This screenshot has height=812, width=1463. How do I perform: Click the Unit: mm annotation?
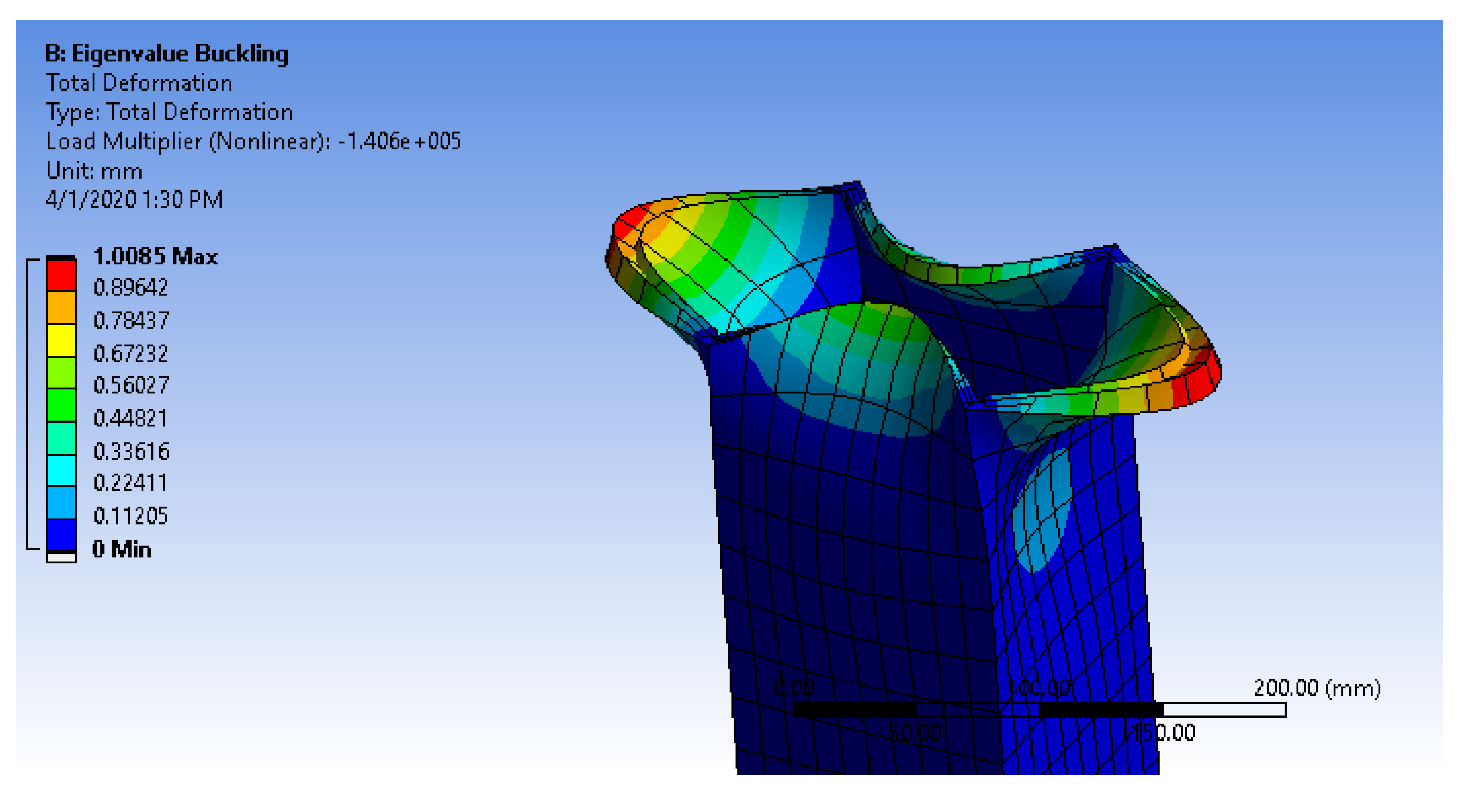click(x=94, y=170)
